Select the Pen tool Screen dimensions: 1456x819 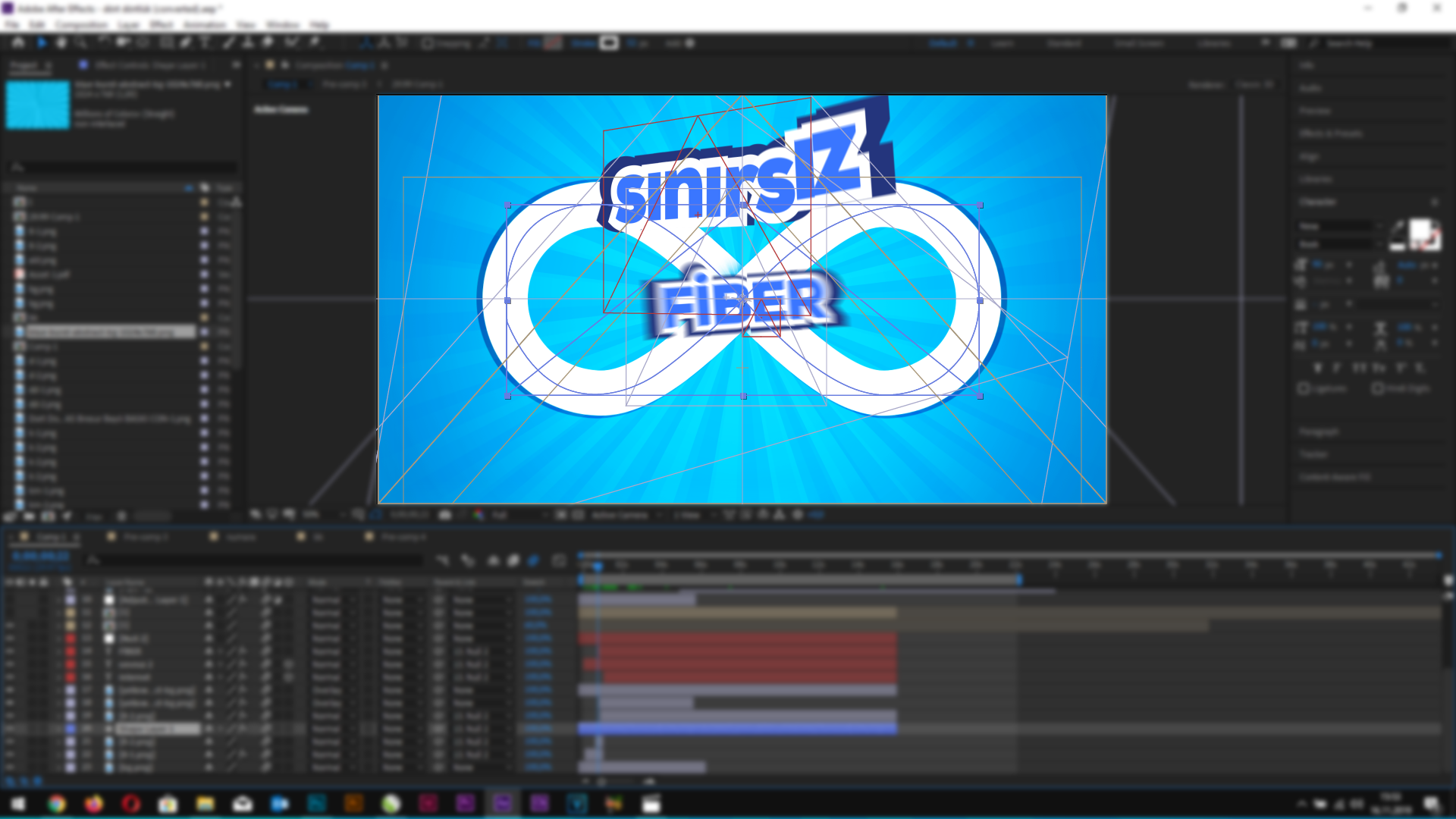point(185,43)
